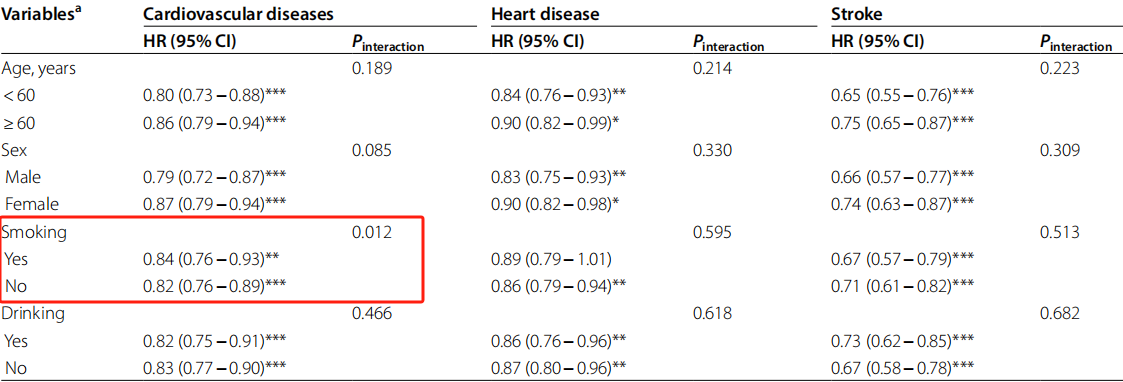Select the Drinking stroke P value 0.682
This screenshot has width=1123, height=382.
tap(1060, 313)
